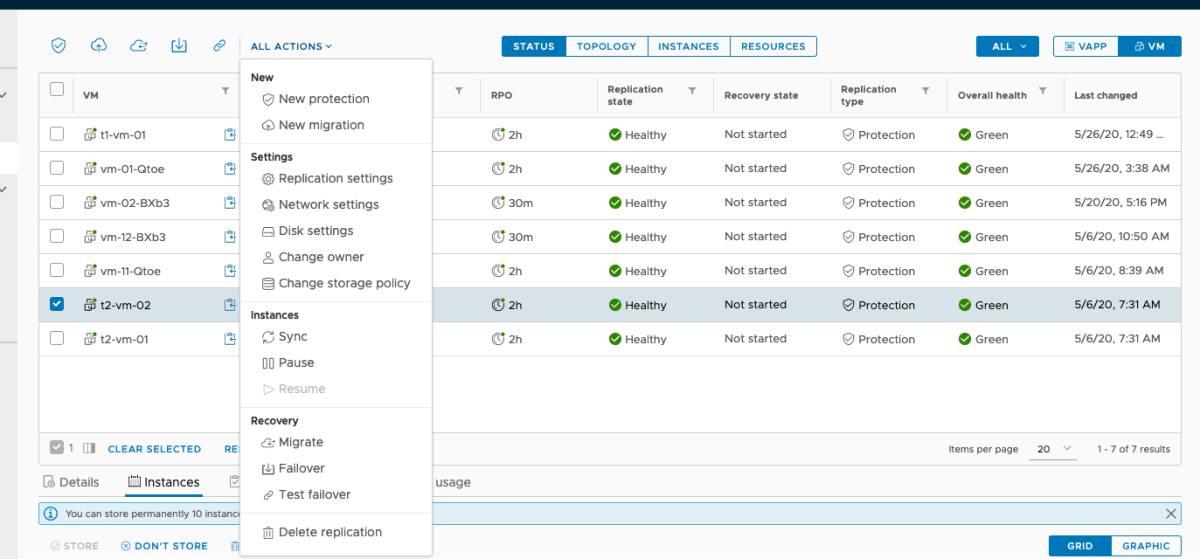Screen dimensions: 1200x559
Task: Click the shield protection icon in toolbar
Action: [59, 46]
